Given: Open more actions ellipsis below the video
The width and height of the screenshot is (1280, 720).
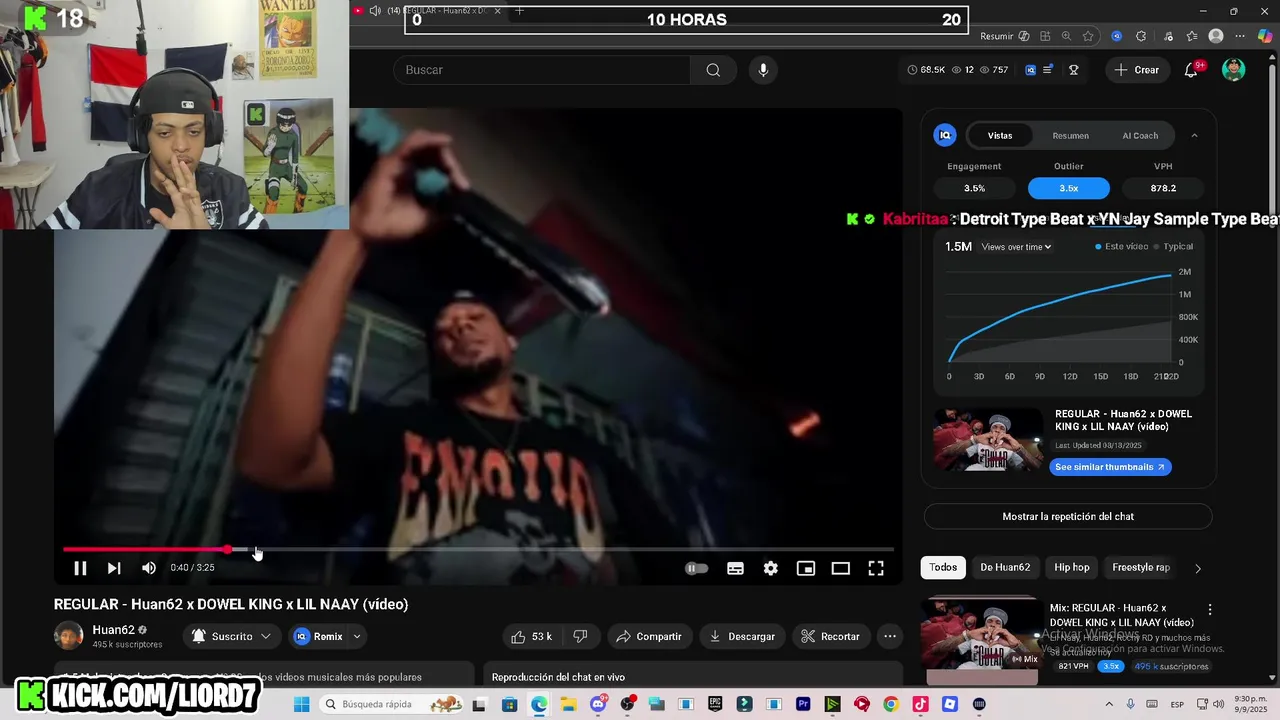Looking at the screenshot, I should (889, 636).
